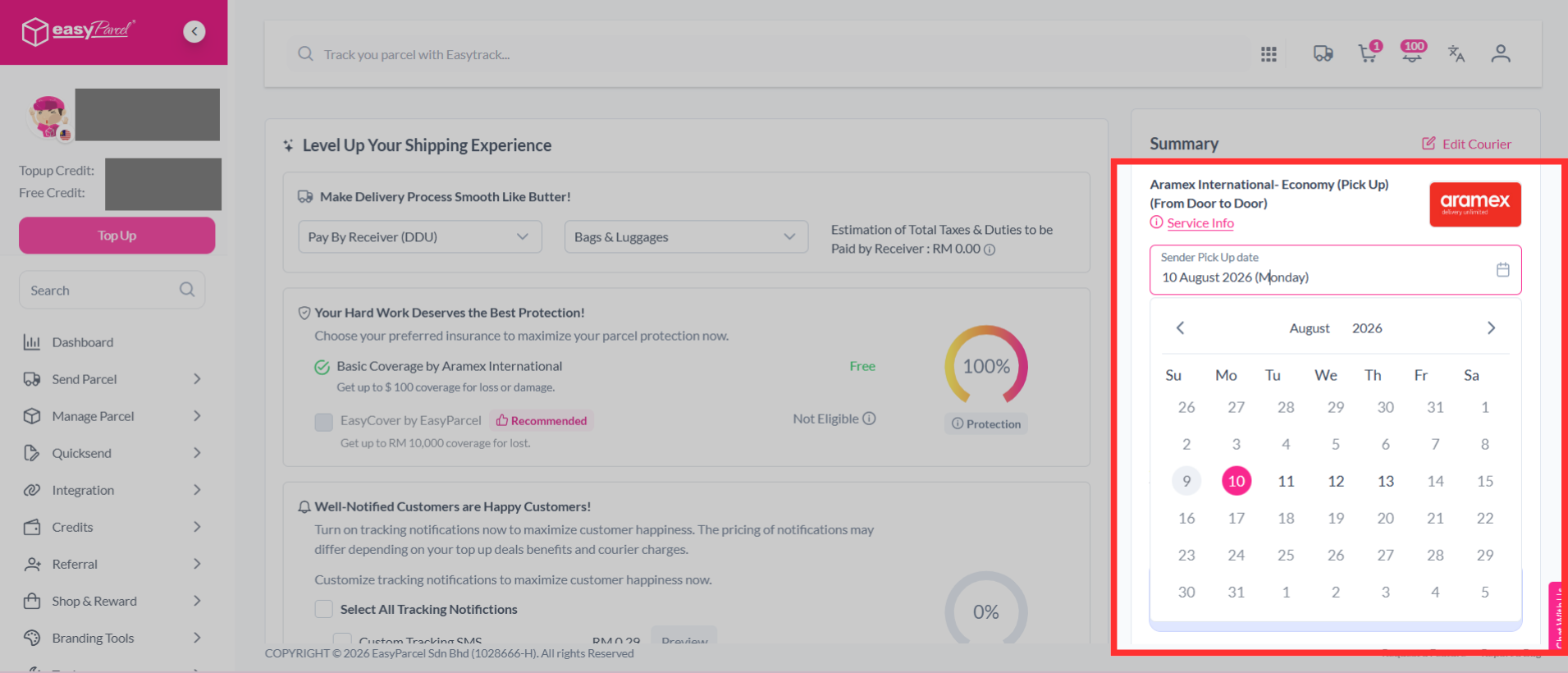1568x673 pixels.
Task: Select August 13 in the calendar
Action: [x=1386, y=481]
